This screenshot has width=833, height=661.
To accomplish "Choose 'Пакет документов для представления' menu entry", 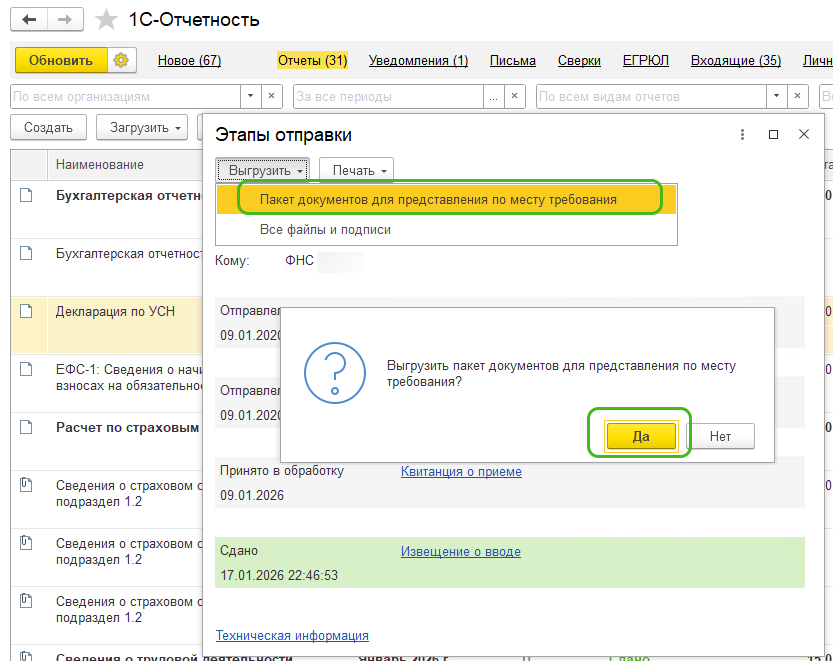I will [438, 200].
